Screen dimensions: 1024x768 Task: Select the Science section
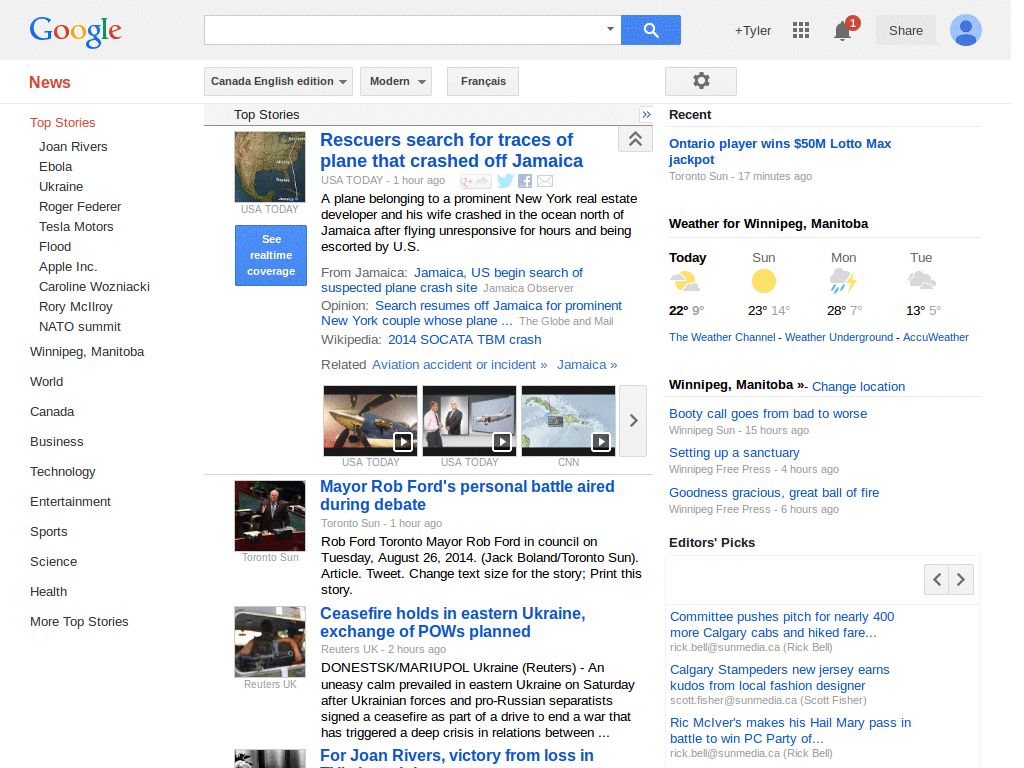point(54,562)
